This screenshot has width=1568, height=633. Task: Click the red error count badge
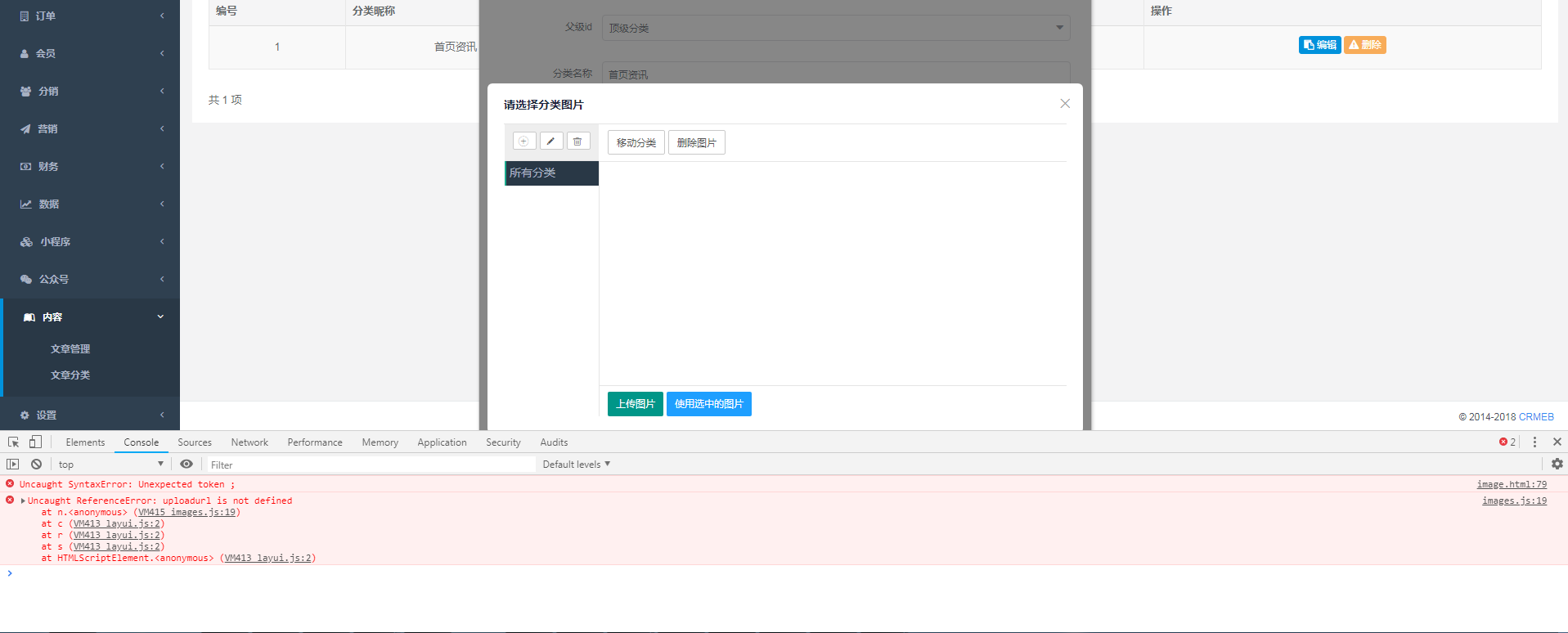[x=1507, y=442]
